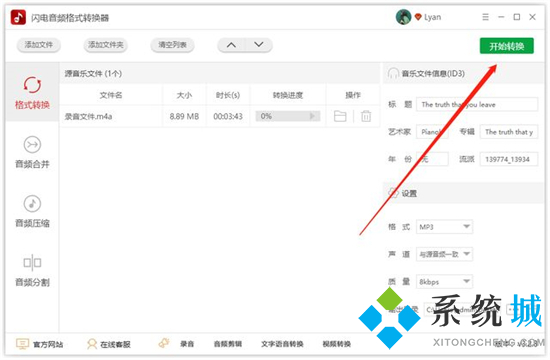The width and height of the screenshot is (550, 360).
Task: Move selected file down with down arrow
Action: [x=259, y=45]
